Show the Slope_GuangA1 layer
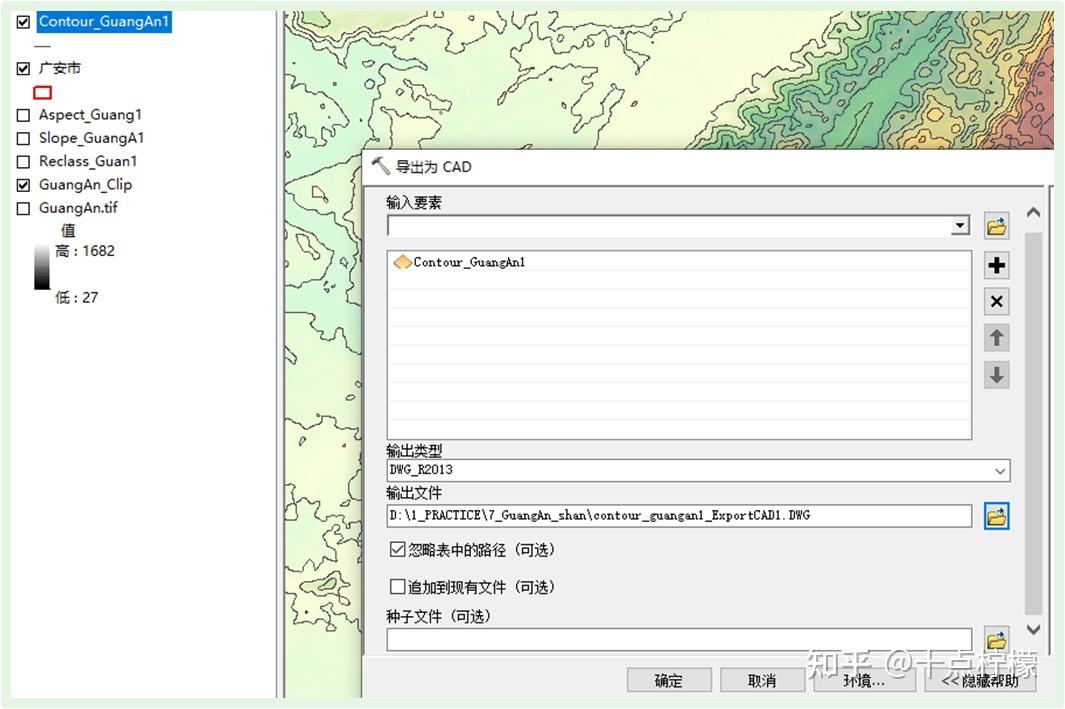The height and width of the screenshot is (709, 1065). point(22,137)
